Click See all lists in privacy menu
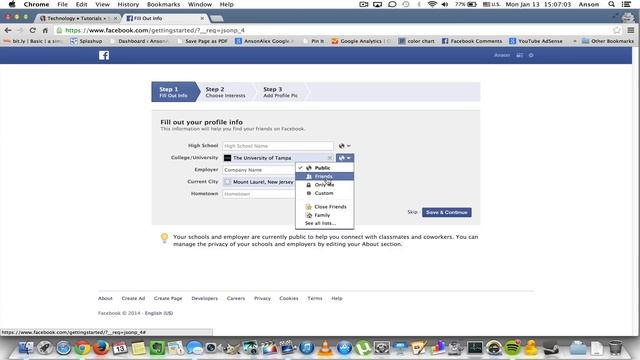640x360 pixels. click(324, 223)
